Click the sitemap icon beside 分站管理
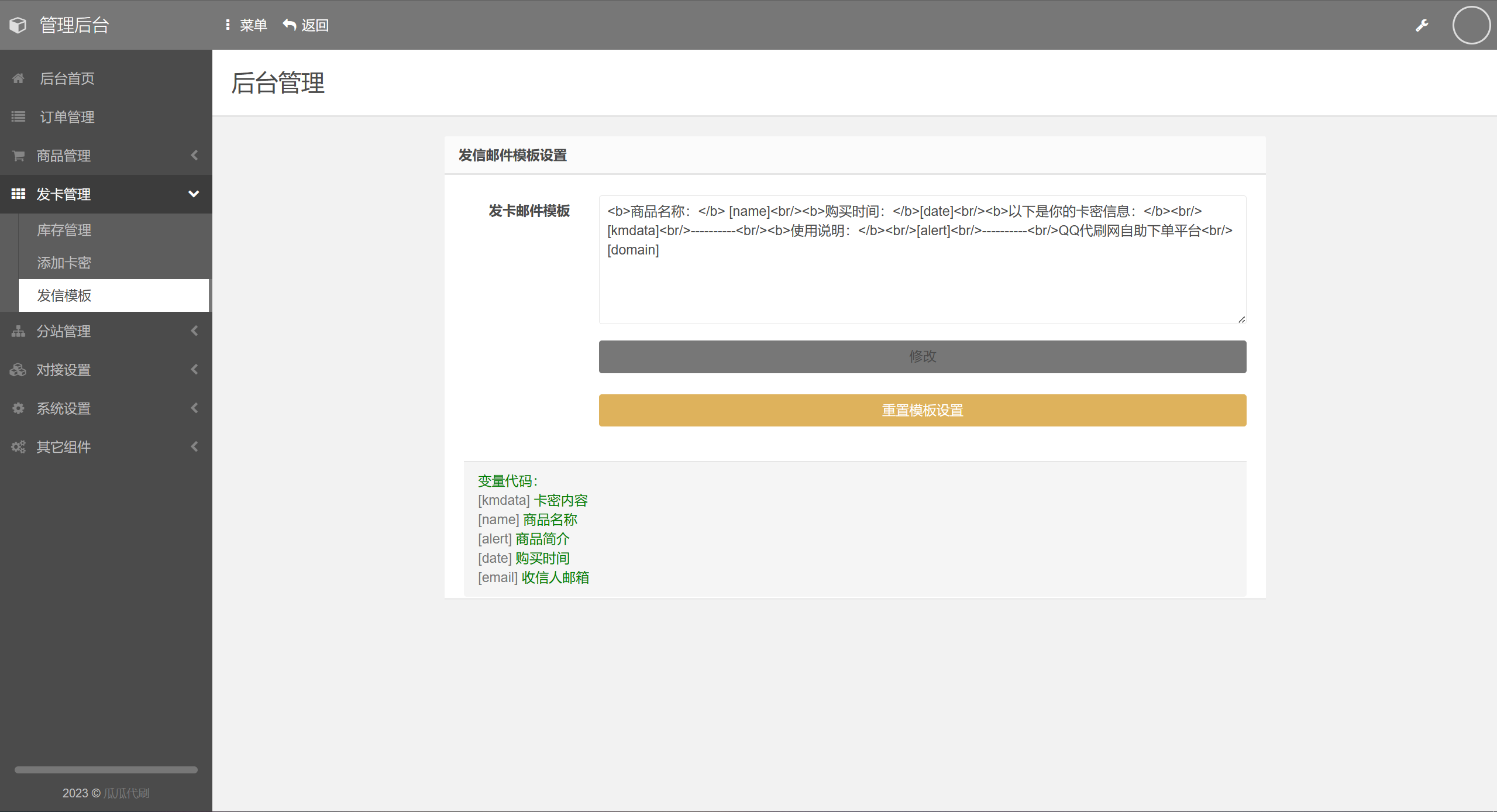Viewport: 1497px width, 812px height. [18, 331]
